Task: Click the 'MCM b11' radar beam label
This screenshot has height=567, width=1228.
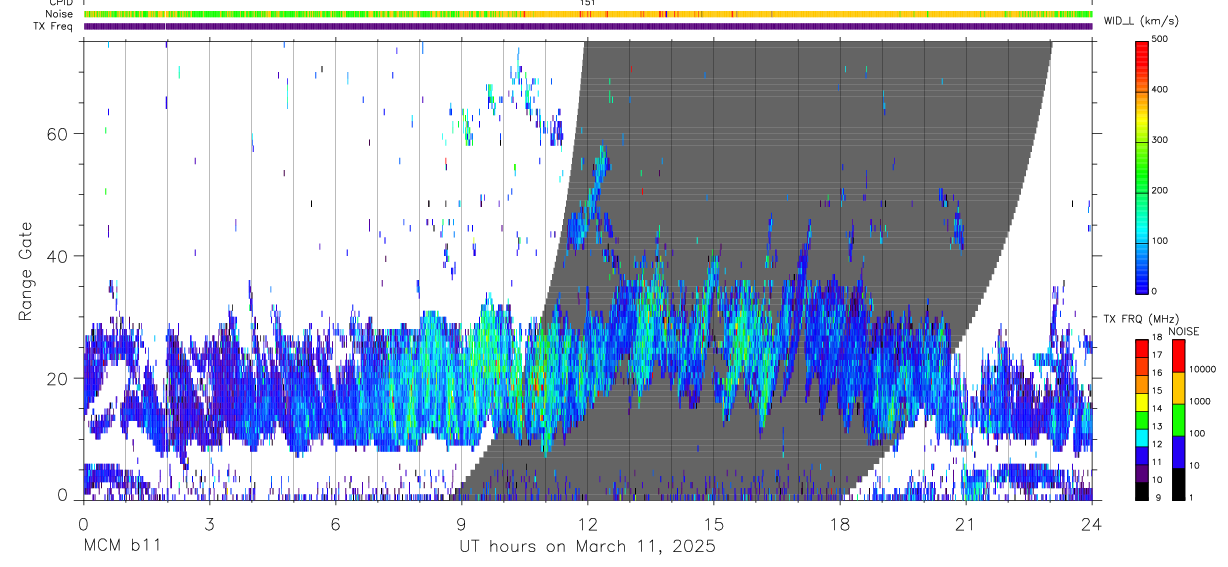Action: click(x=121, y=546)
